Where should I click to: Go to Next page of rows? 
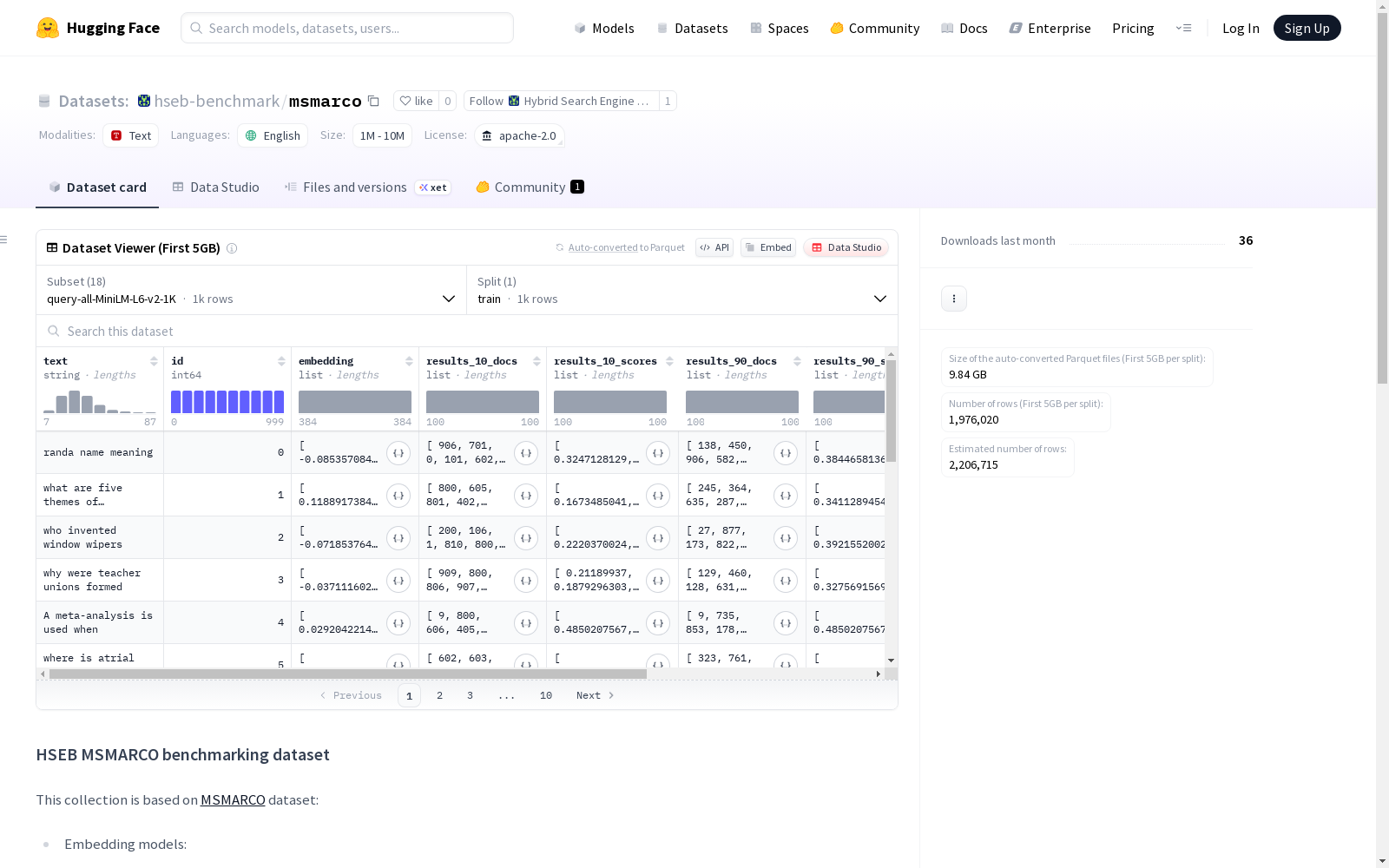click(x=596, y=695)
